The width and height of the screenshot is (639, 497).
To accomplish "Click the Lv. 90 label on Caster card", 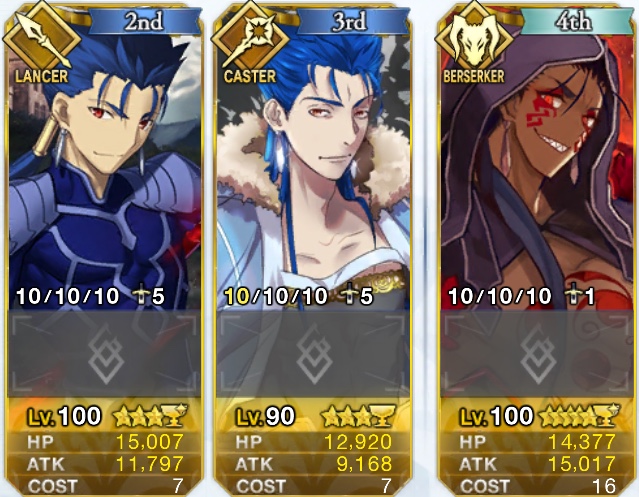I will (x=265, y=416).
